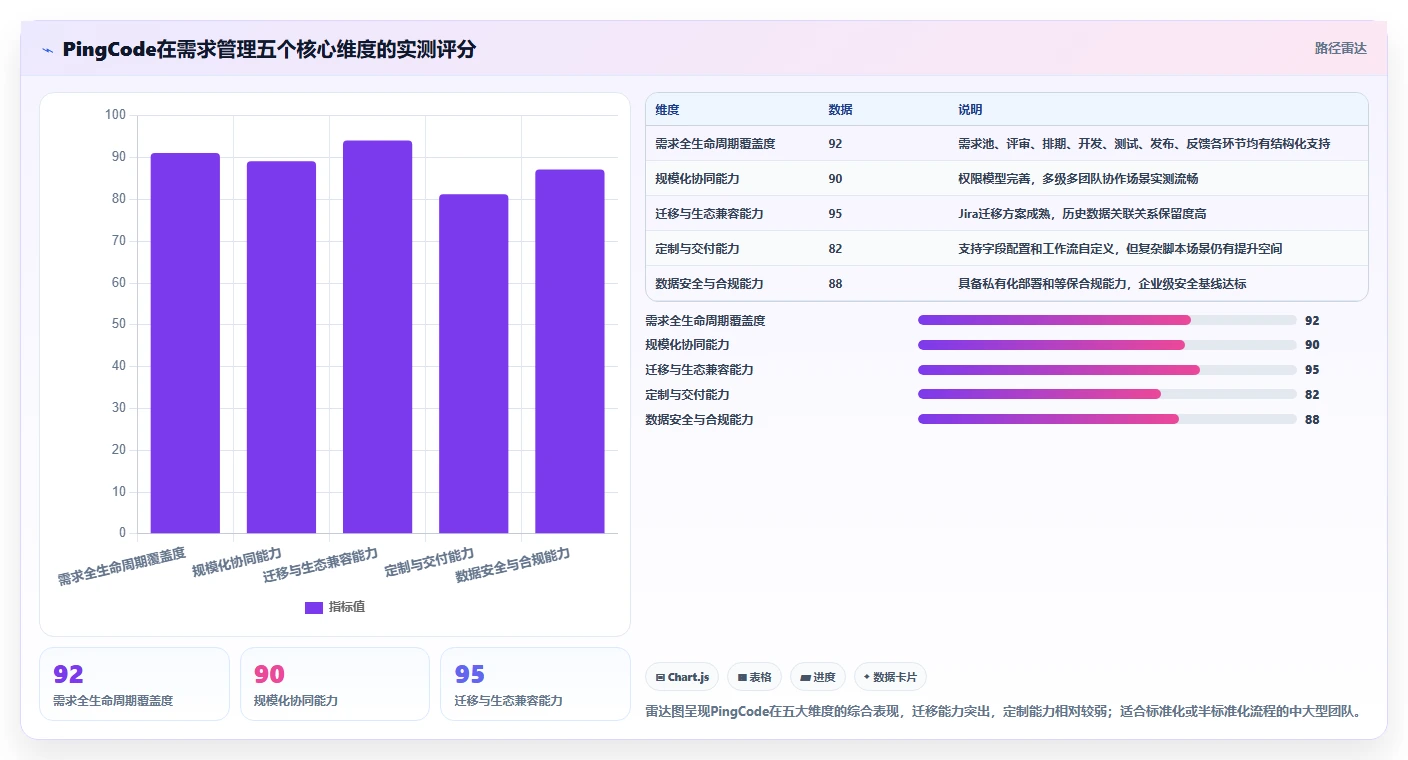Image resolution: width=1408 pixels, height=760 pixels.
Task: Select the 维度 table column header
Action: pos(667,110)
